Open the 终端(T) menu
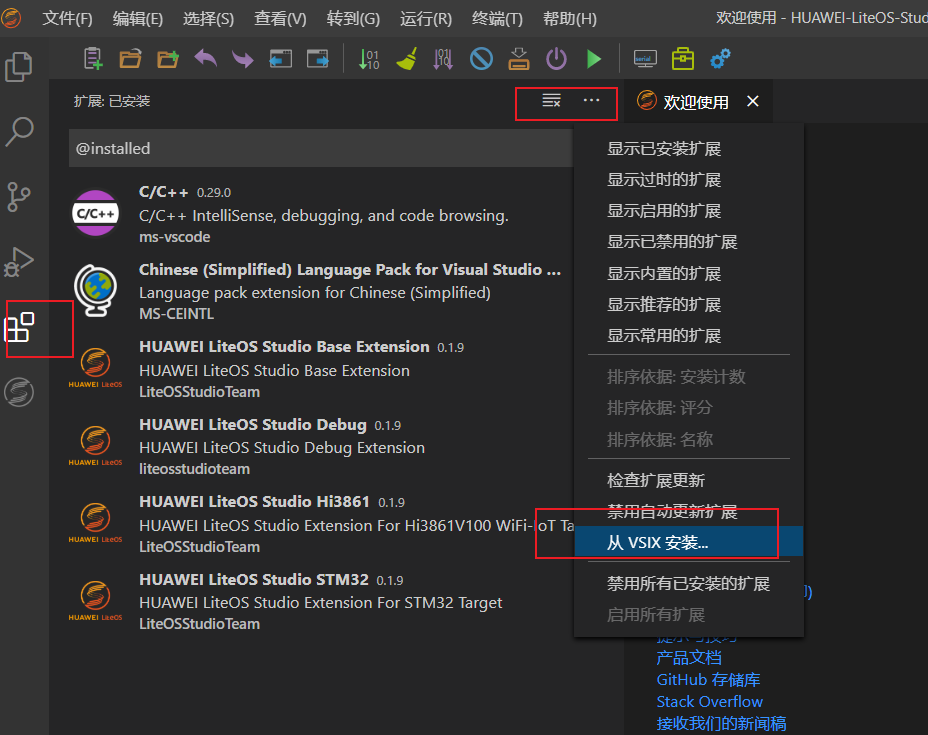The image size is (928, 735). click(497, 19)
